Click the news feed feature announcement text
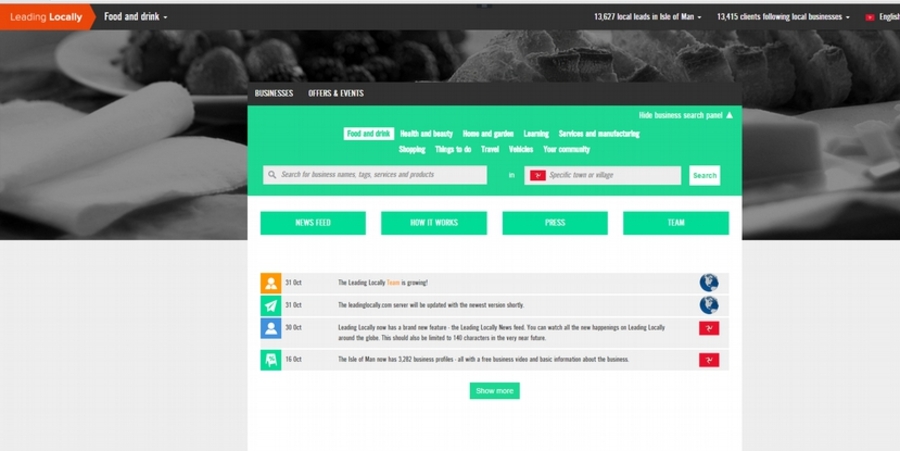The height and width of the screenshot is (451, 900). pos(501,332)
